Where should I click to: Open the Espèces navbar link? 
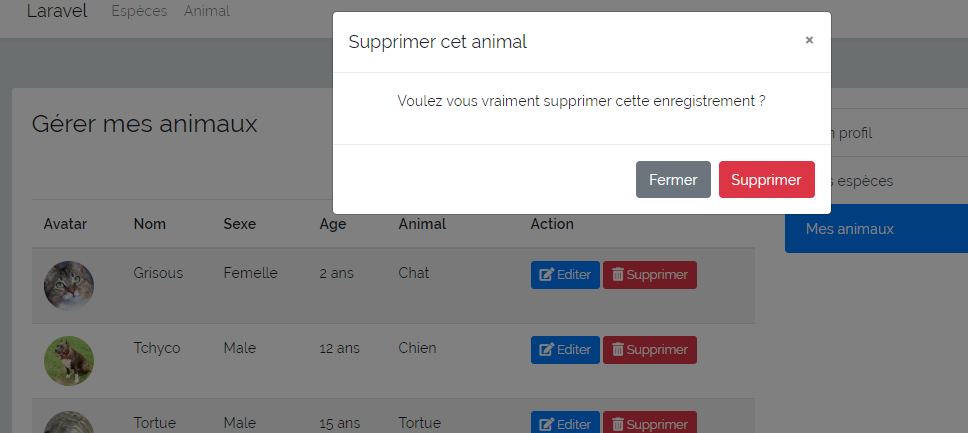pos(139,12)
